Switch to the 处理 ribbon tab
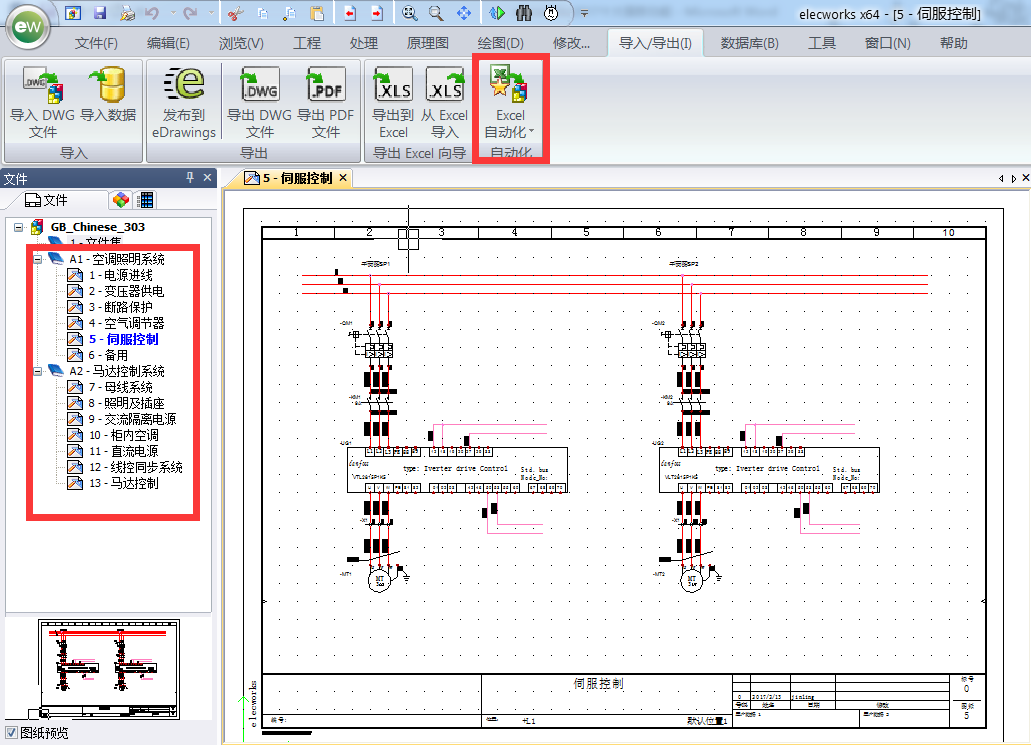 [364, 43]
